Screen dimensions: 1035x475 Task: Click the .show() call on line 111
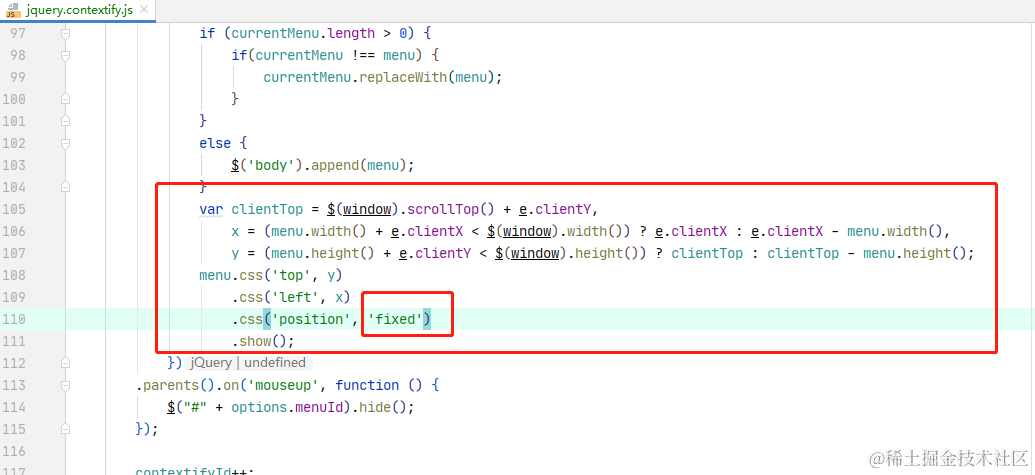click(263, 341)
